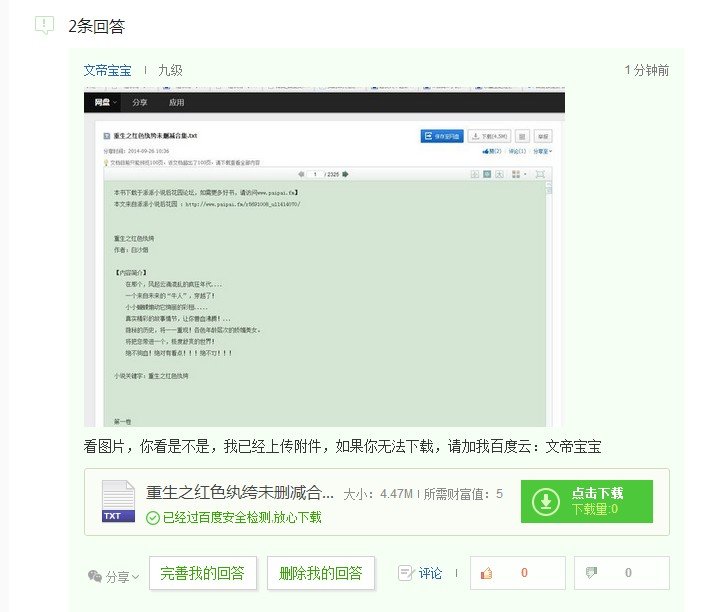Click the download arrow circle icon
This screenshot has width=713, height=612.
[x=546, y=502]
